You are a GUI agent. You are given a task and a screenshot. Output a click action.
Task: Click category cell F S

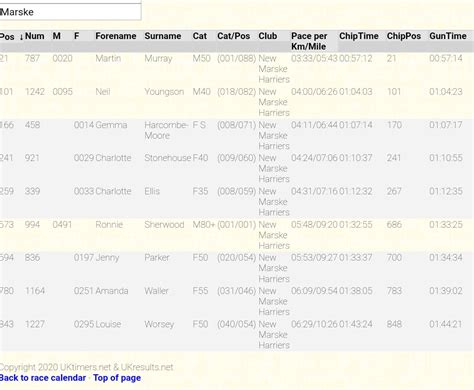pos(199,125)
